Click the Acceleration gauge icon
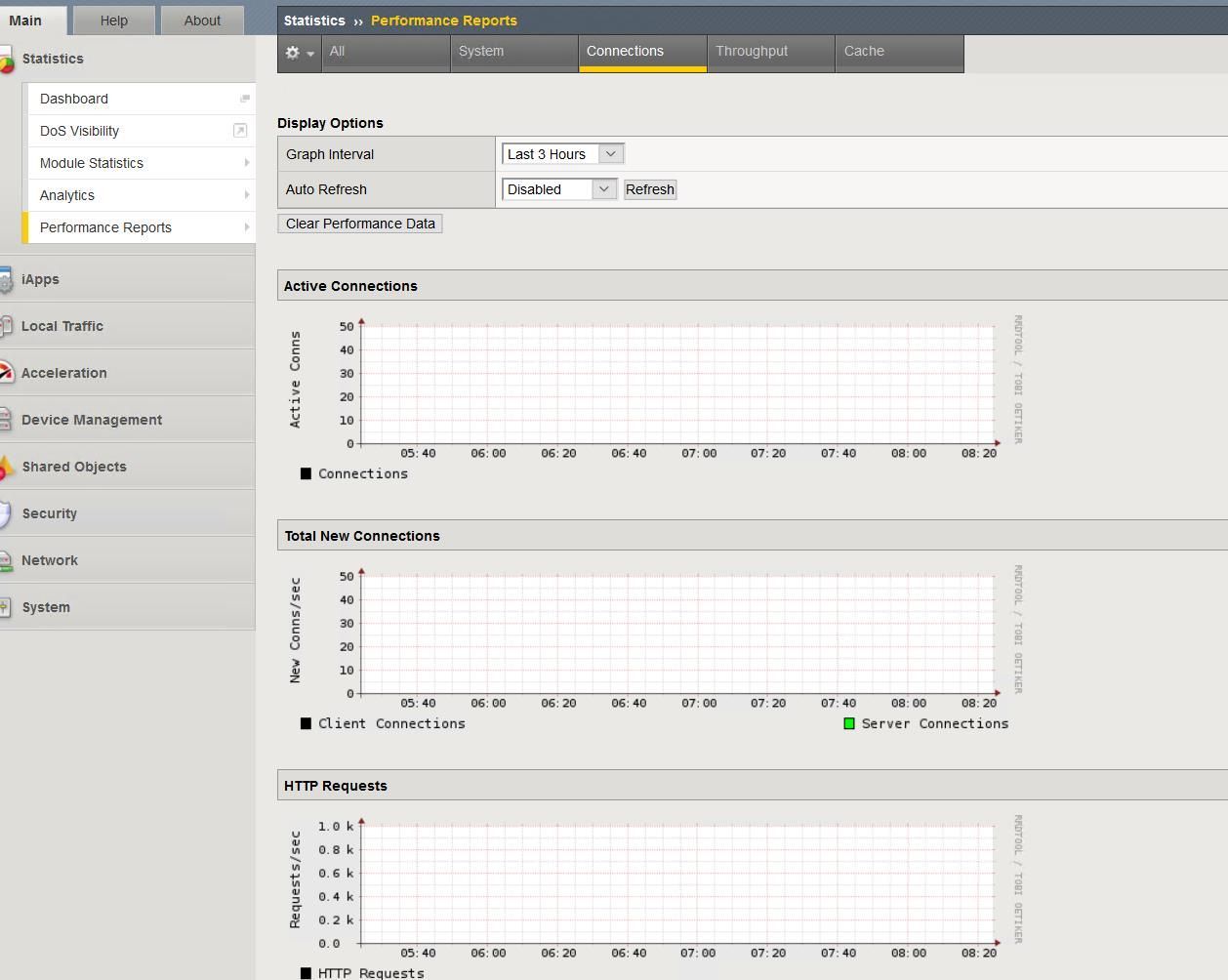1228x980 pixels. click(7, 374)
